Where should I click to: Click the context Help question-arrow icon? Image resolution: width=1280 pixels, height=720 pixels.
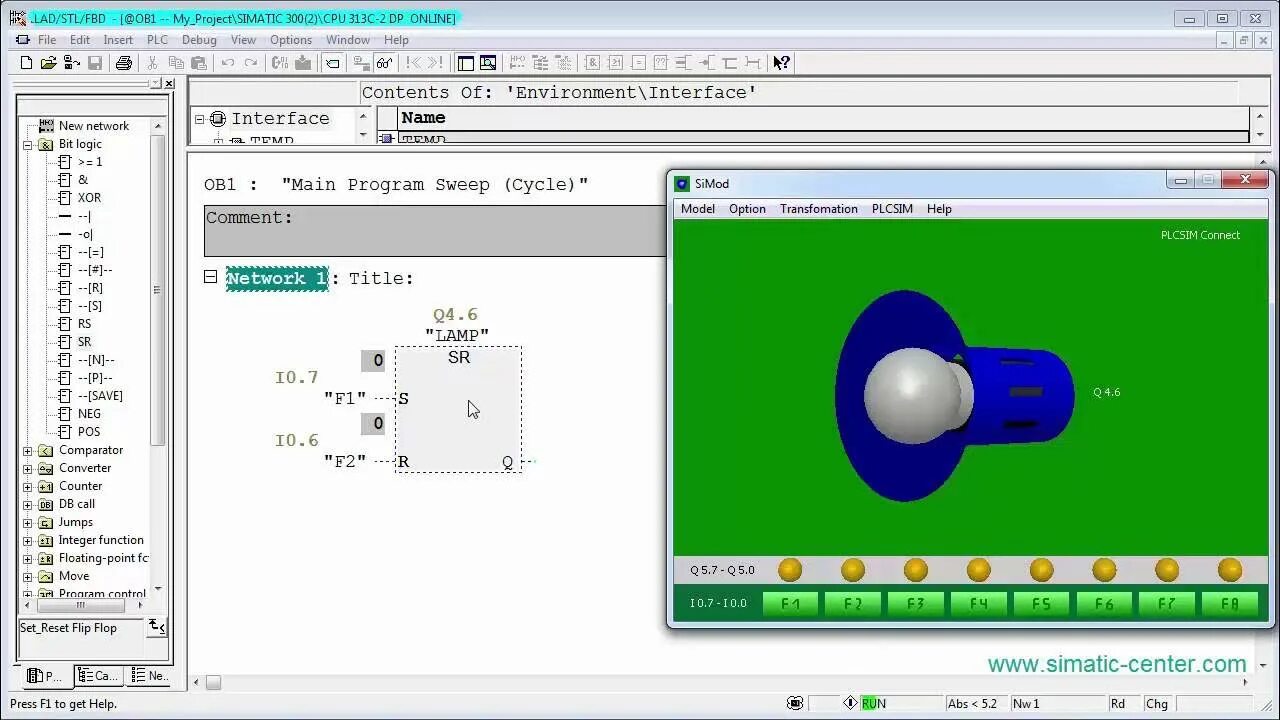pyautogui.click(x=782, y=63)
